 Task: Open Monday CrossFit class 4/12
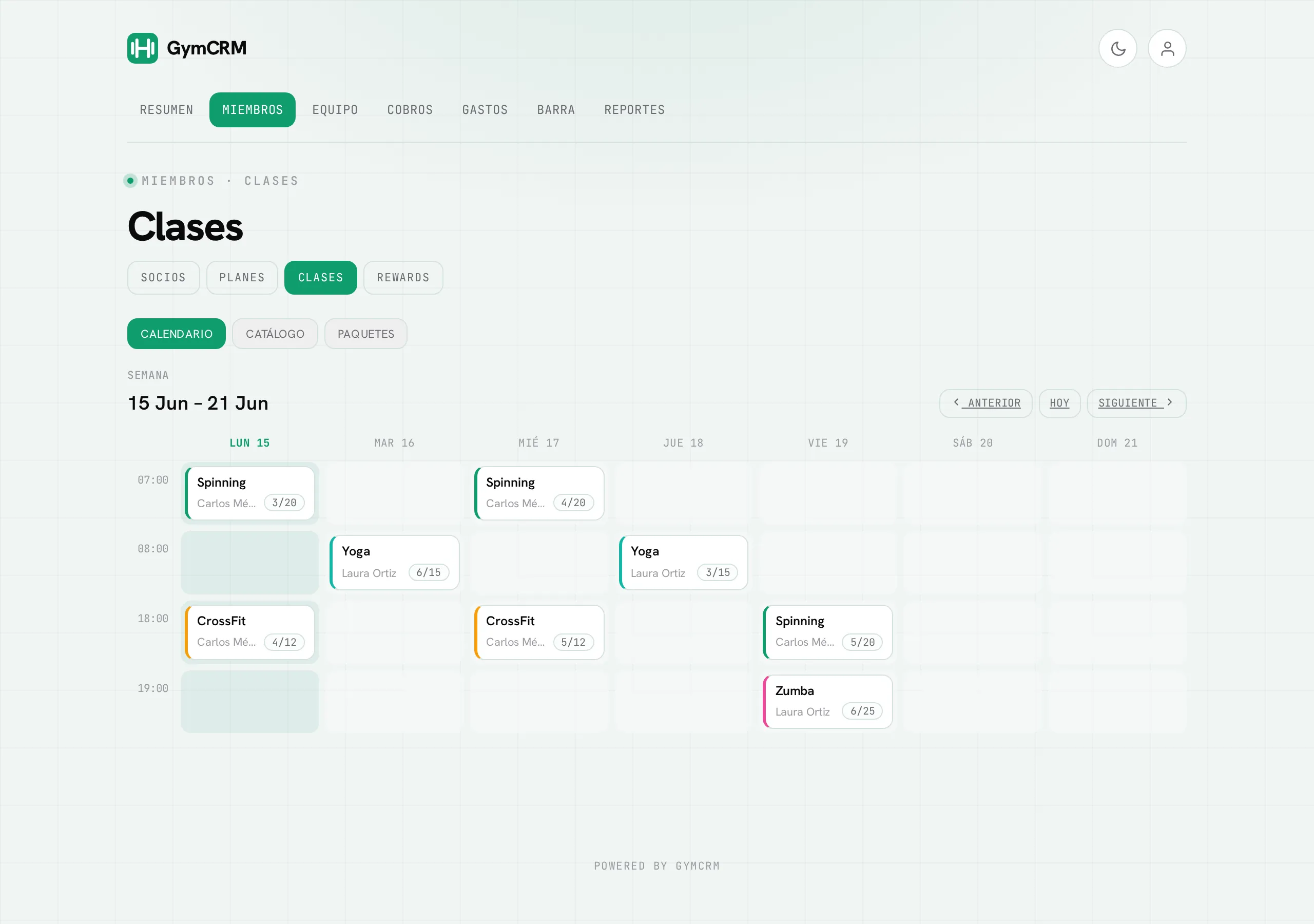pyautogui.click(x=250, y=632)
